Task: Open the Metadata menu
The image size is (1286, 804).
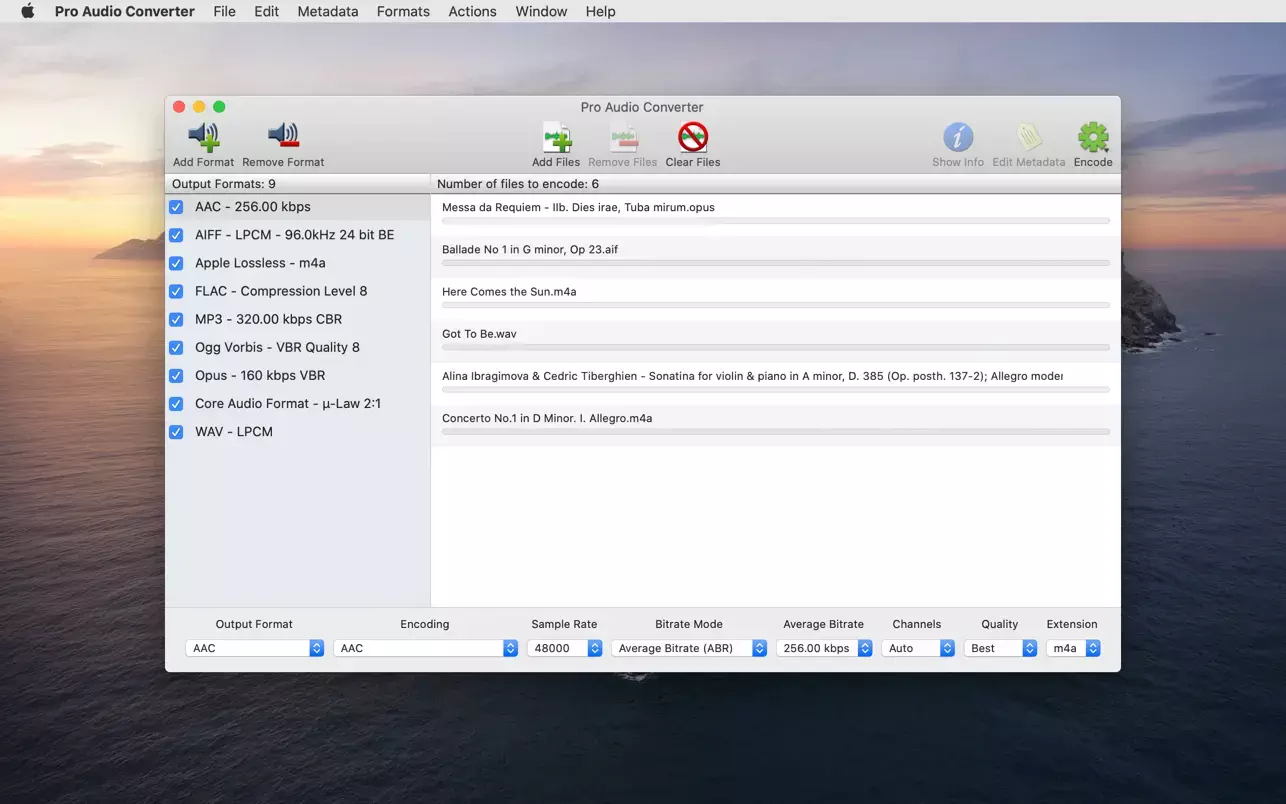Action: (x=327, y=12)
